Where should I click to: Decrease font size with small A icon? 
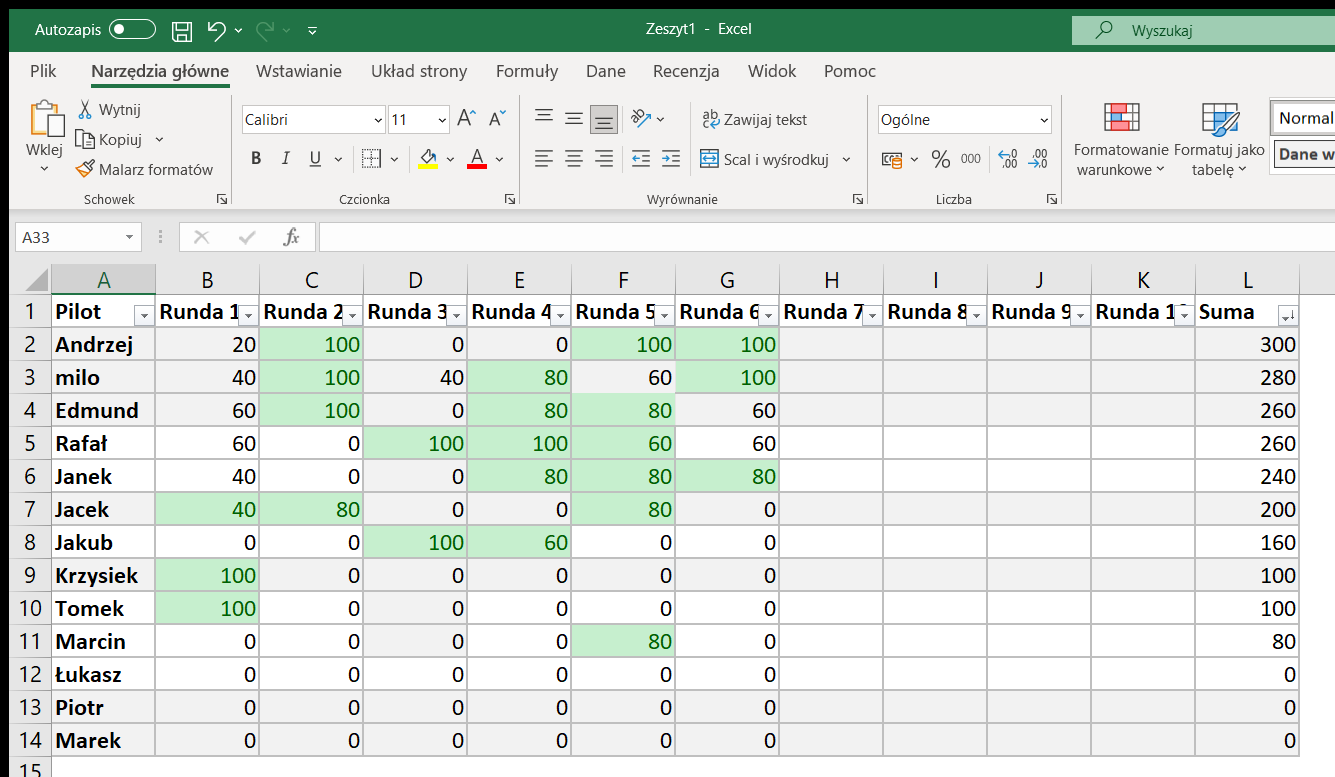[497, 119]
